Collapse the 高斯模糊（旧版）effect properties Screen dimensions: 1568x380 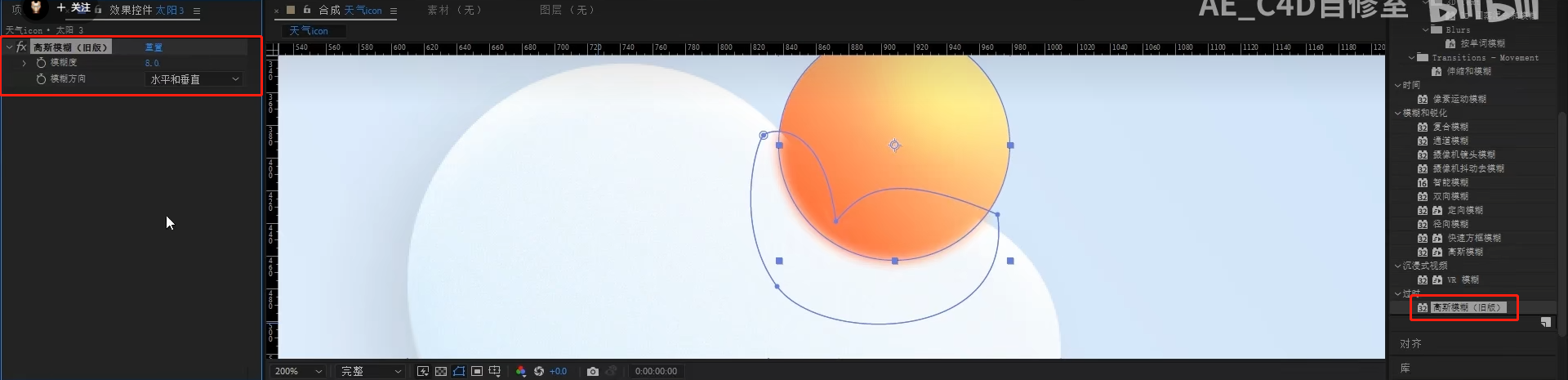click(x=9, y=47)
